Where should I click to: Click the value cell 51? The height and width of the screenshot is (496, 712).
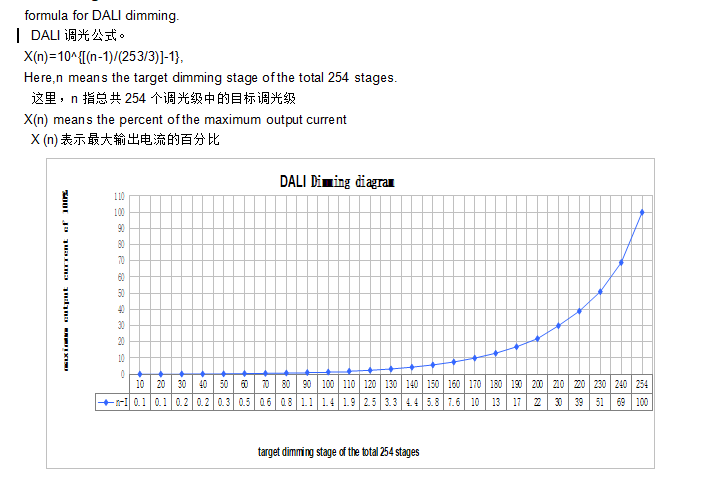[x=600, y=402]
